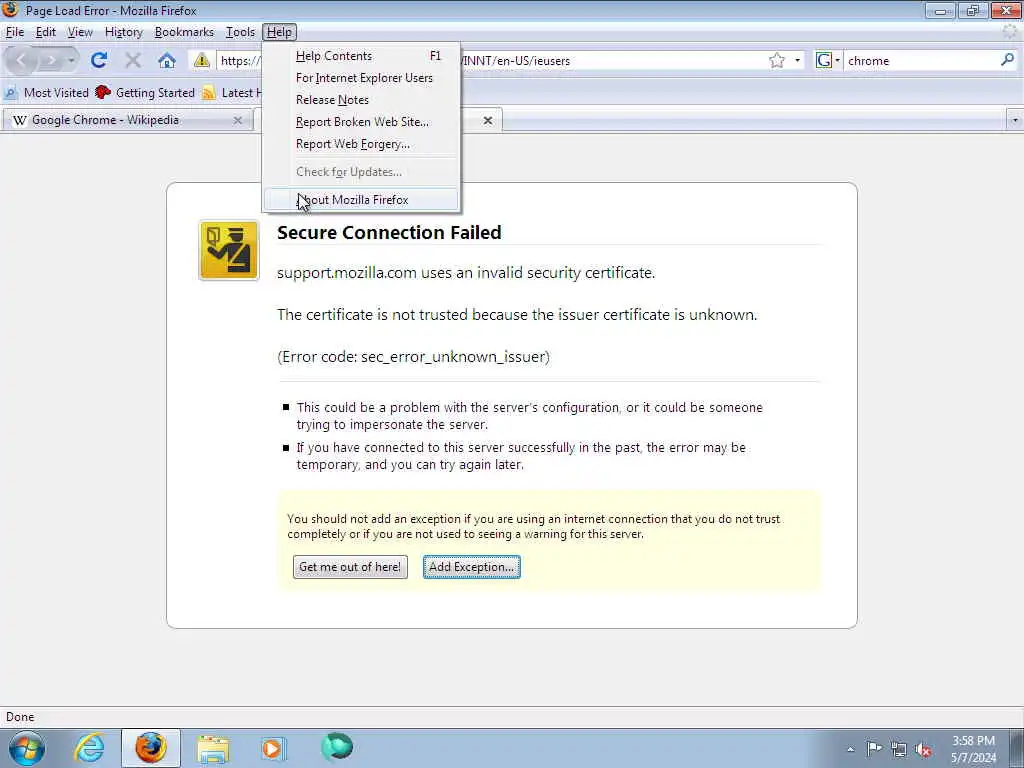
Task: Close the open Help menu
Action: [x=280, y=32]
